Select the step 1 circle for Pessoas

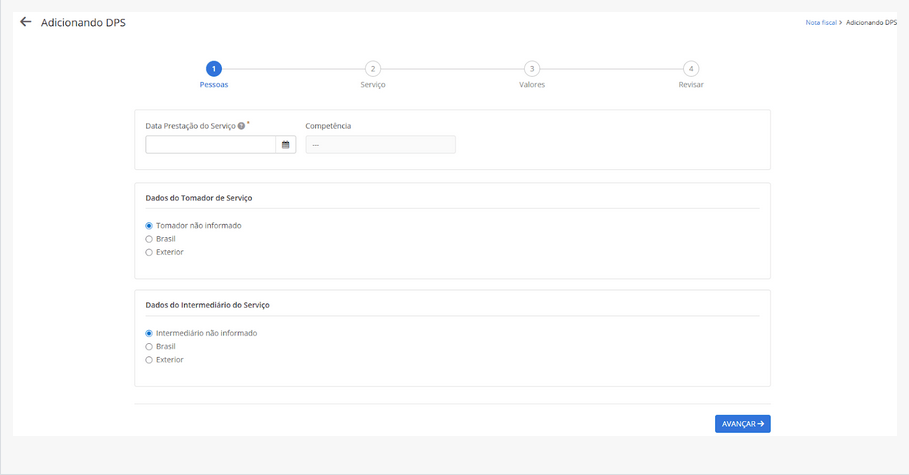213,68
